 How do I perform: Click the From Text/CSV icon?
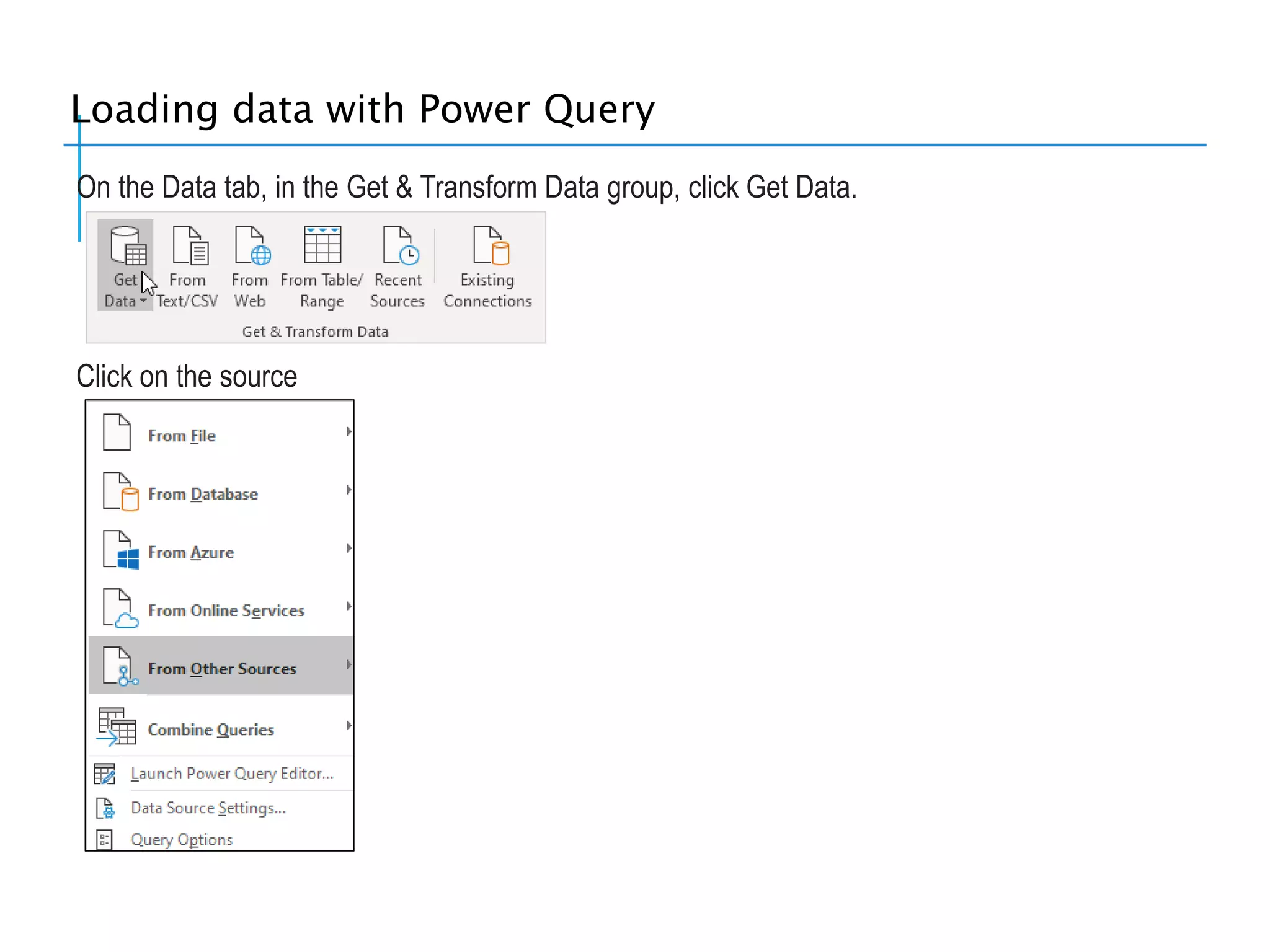coord(190,246)
